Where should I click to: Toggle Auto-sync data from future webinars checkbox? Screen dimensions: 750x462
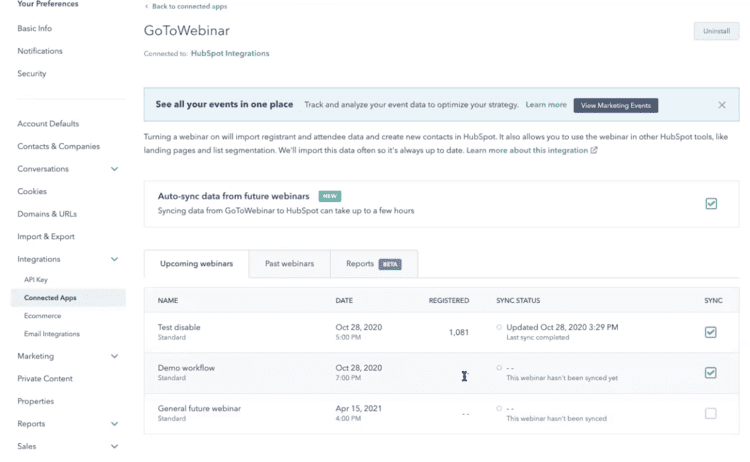711,204
